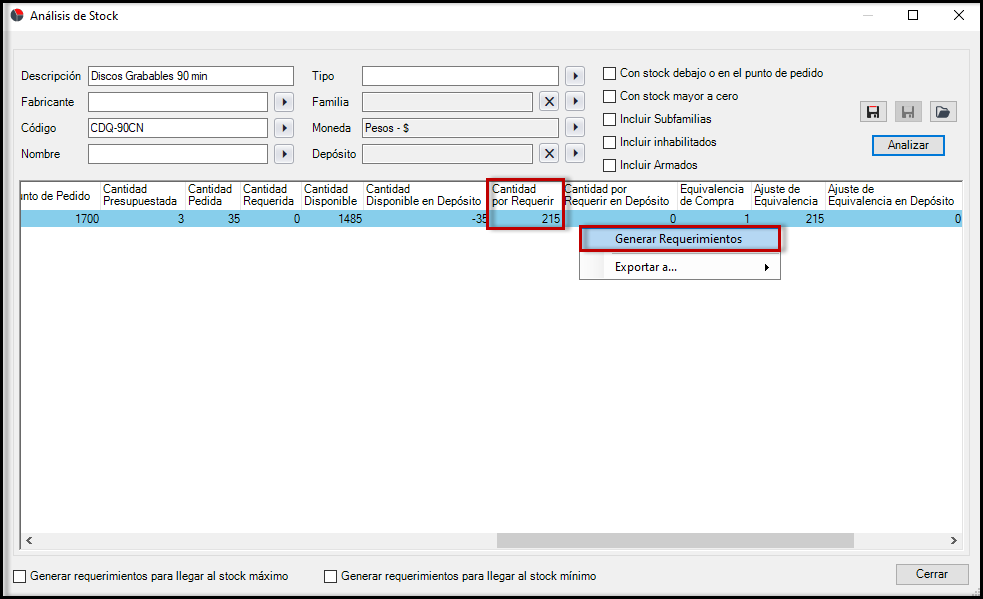Select the Cantidad Disponible cell 1485
Screen dimensions: 983x599
332,219
